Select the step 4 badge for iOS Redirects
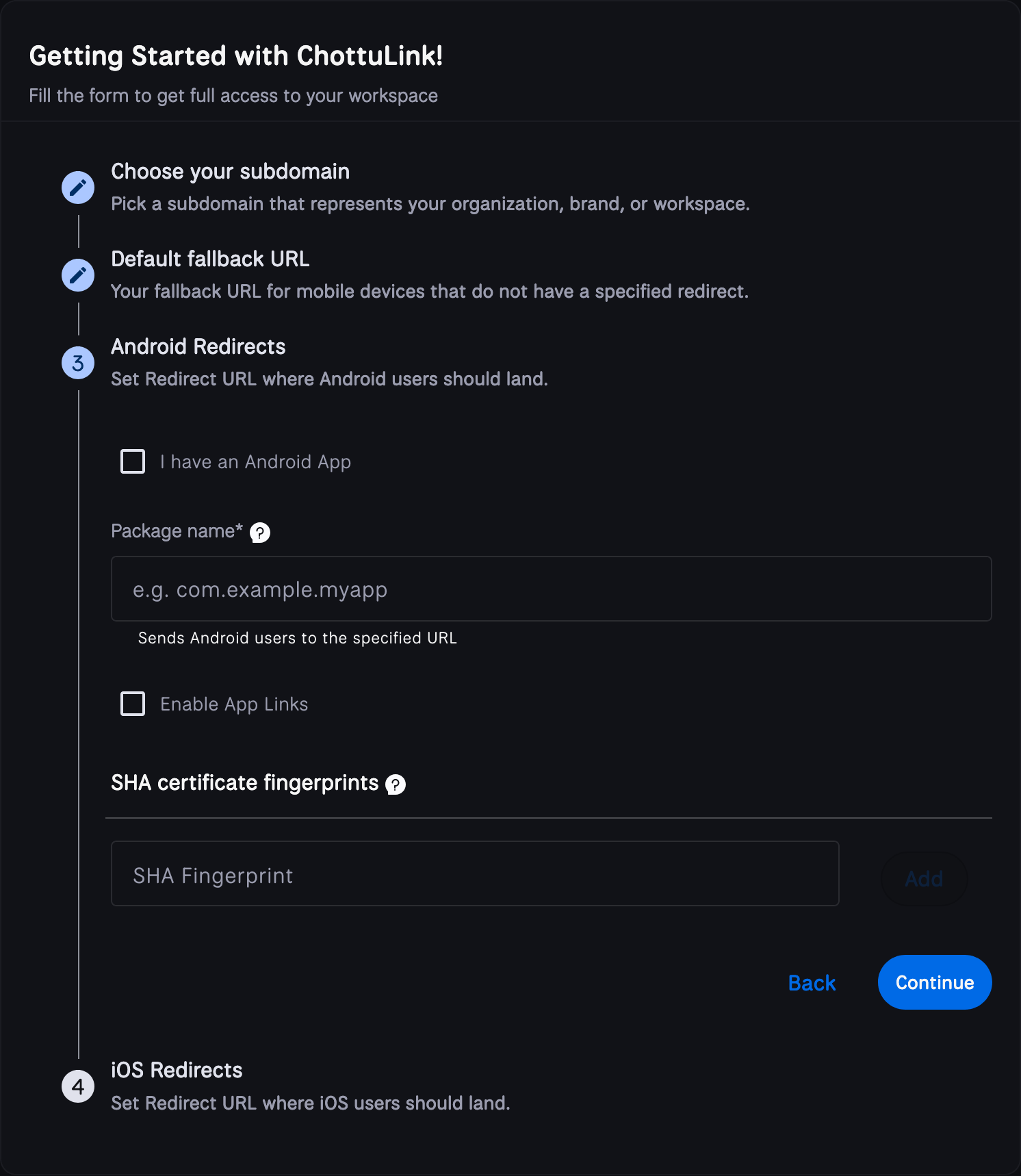The height and width of the screenshot is (1176, 1021). point(77,1086)
